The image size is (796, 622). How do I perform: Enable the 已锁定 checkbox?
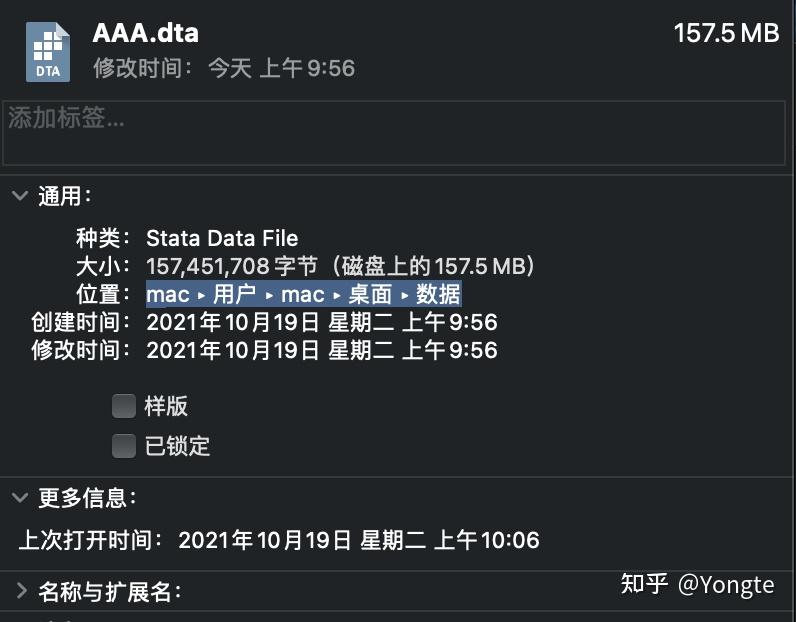coord(124,446)
